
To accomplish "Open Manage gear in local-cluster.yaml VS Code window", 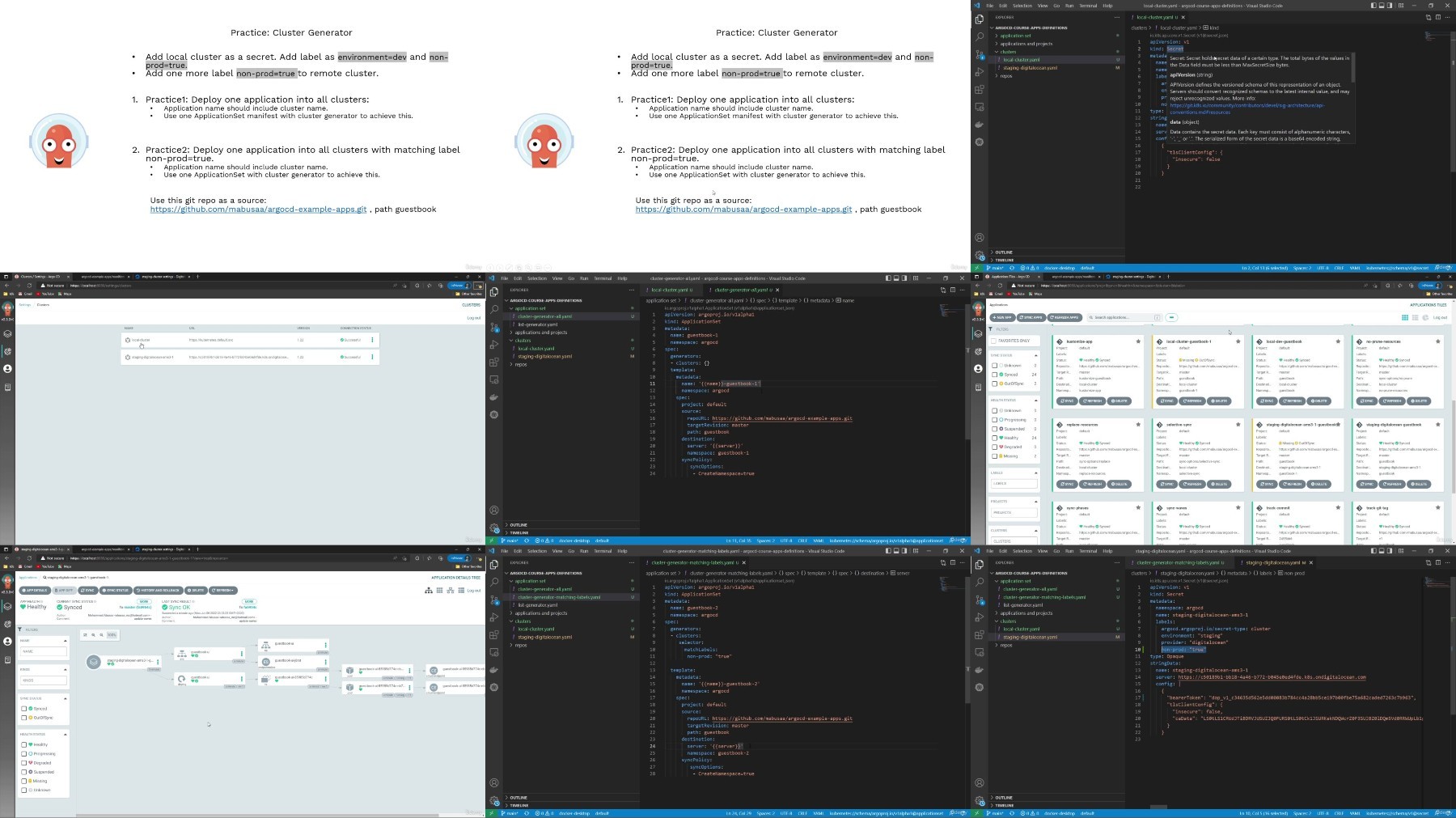I will tap(980, 255).
